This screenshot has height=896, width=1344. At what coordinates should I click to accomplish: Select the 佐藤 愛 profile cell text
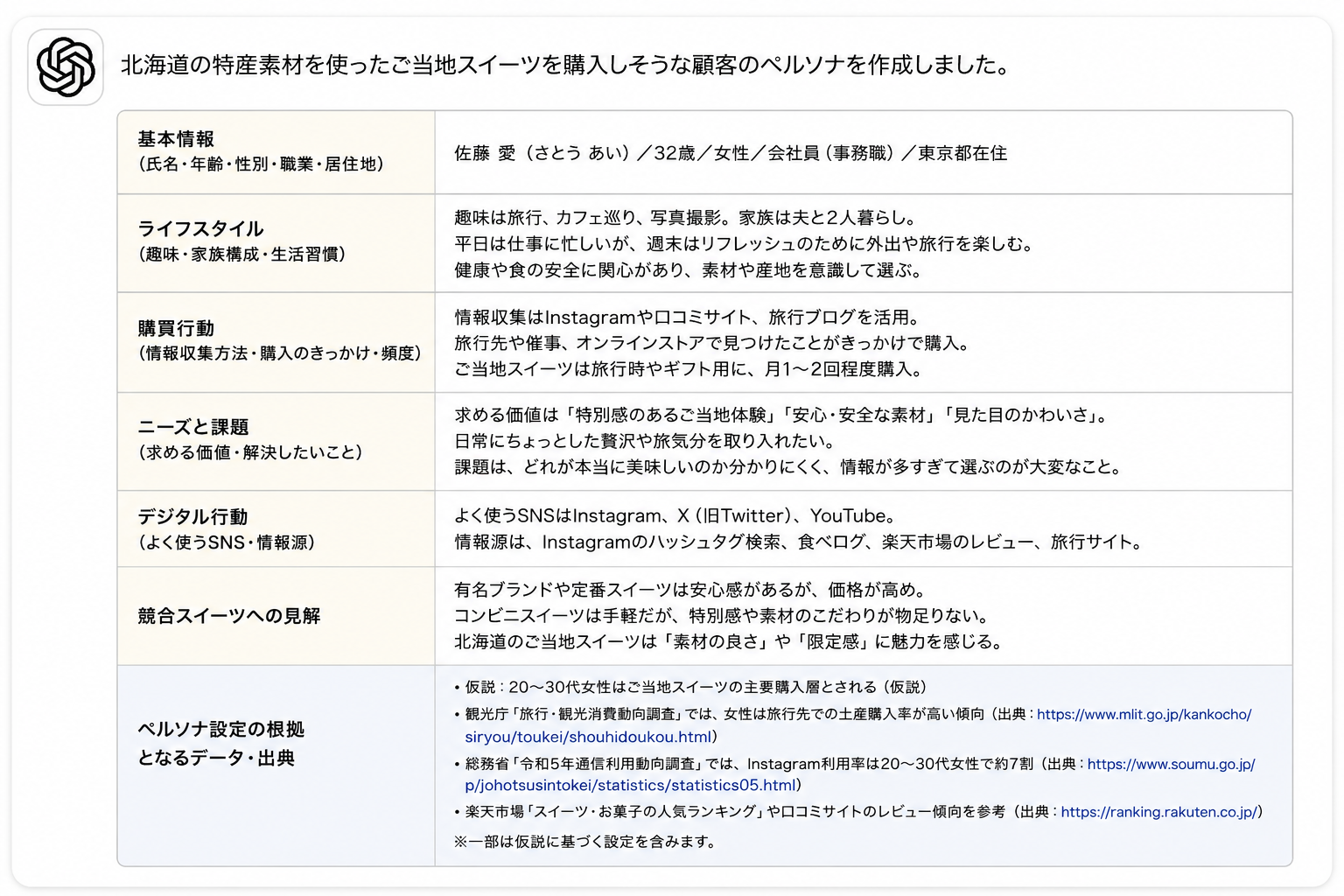pyautogui.click(x=731, y=153)
